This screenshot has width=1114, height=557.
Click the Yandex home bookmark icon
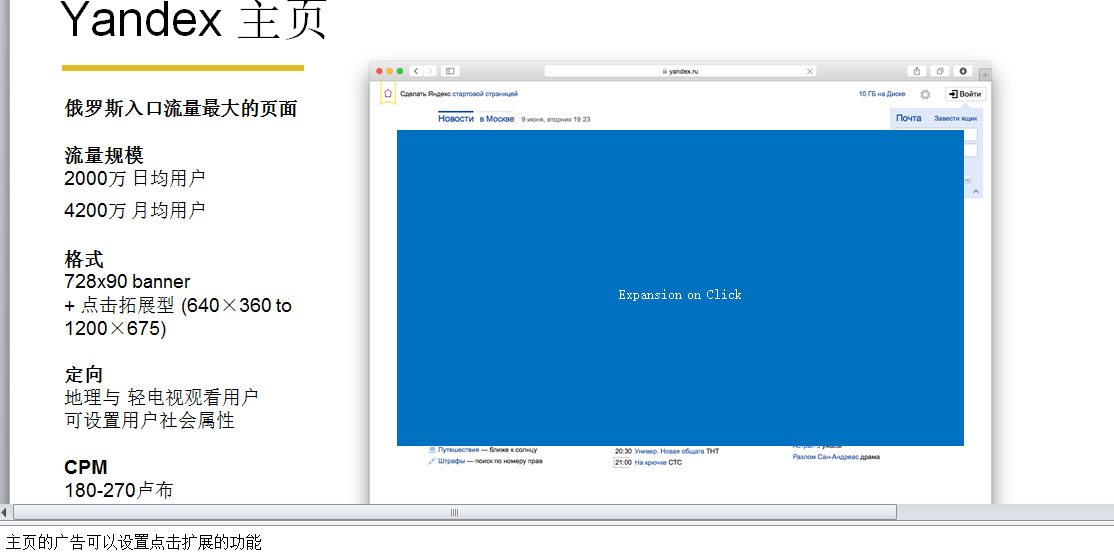coord(388,94)
